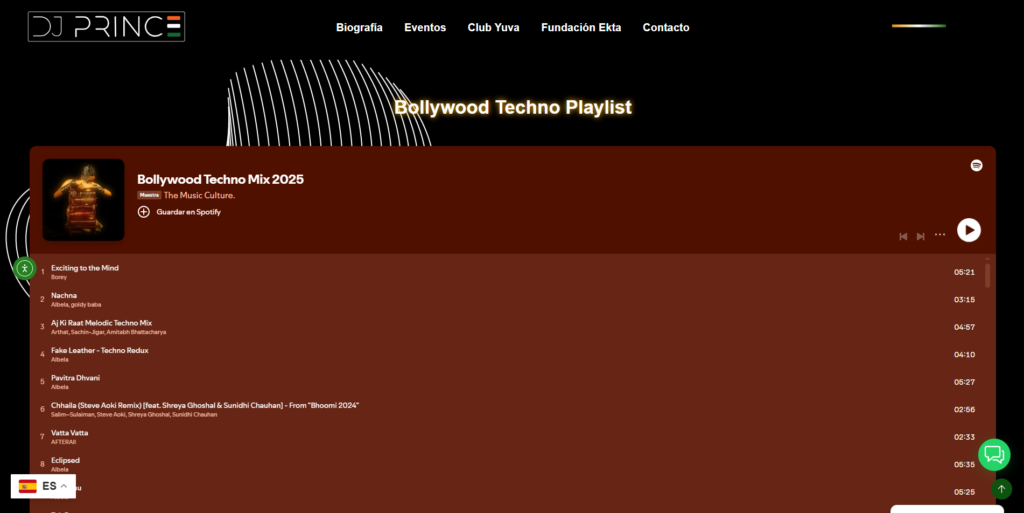Click the 03:15 track duration
The width and height of the screenshot is (1024, 513).
tap(964, 300)
